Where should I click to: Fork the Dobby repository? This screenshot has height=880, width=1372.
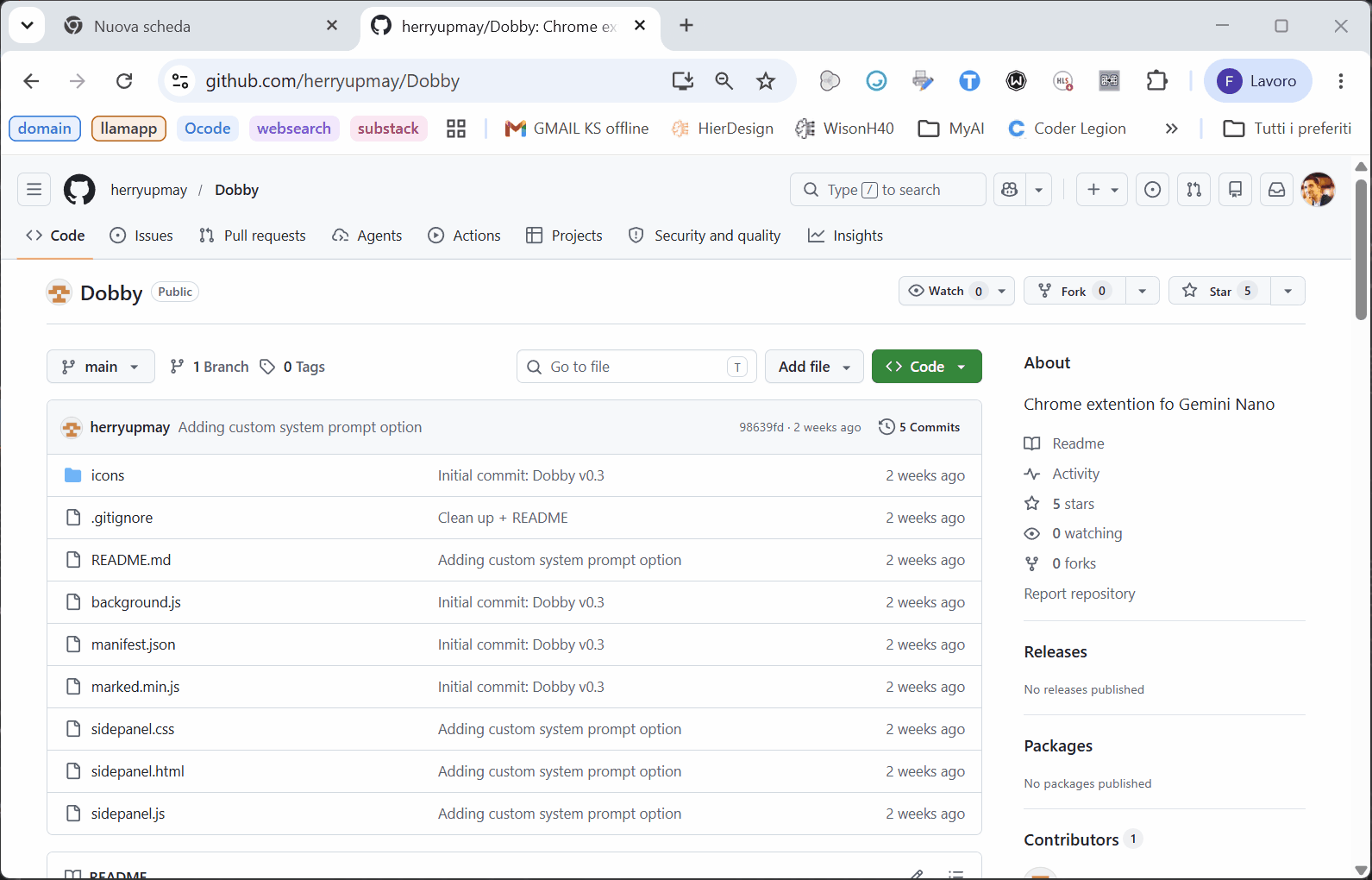coord(1074,291)
